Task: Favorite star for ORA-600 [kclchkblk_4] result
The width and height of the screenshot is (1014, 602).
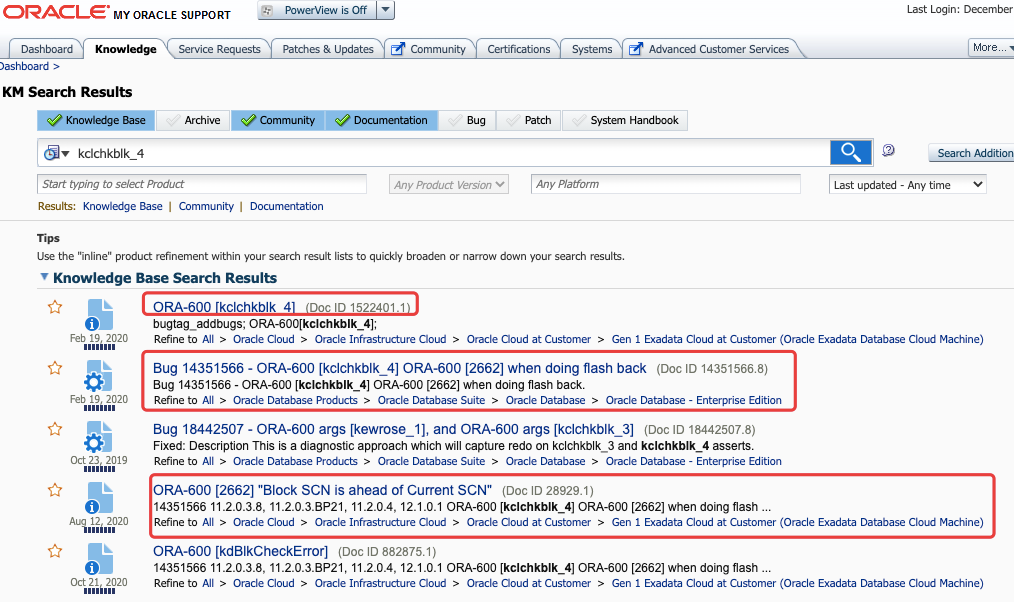Action: tap(55, 307)
